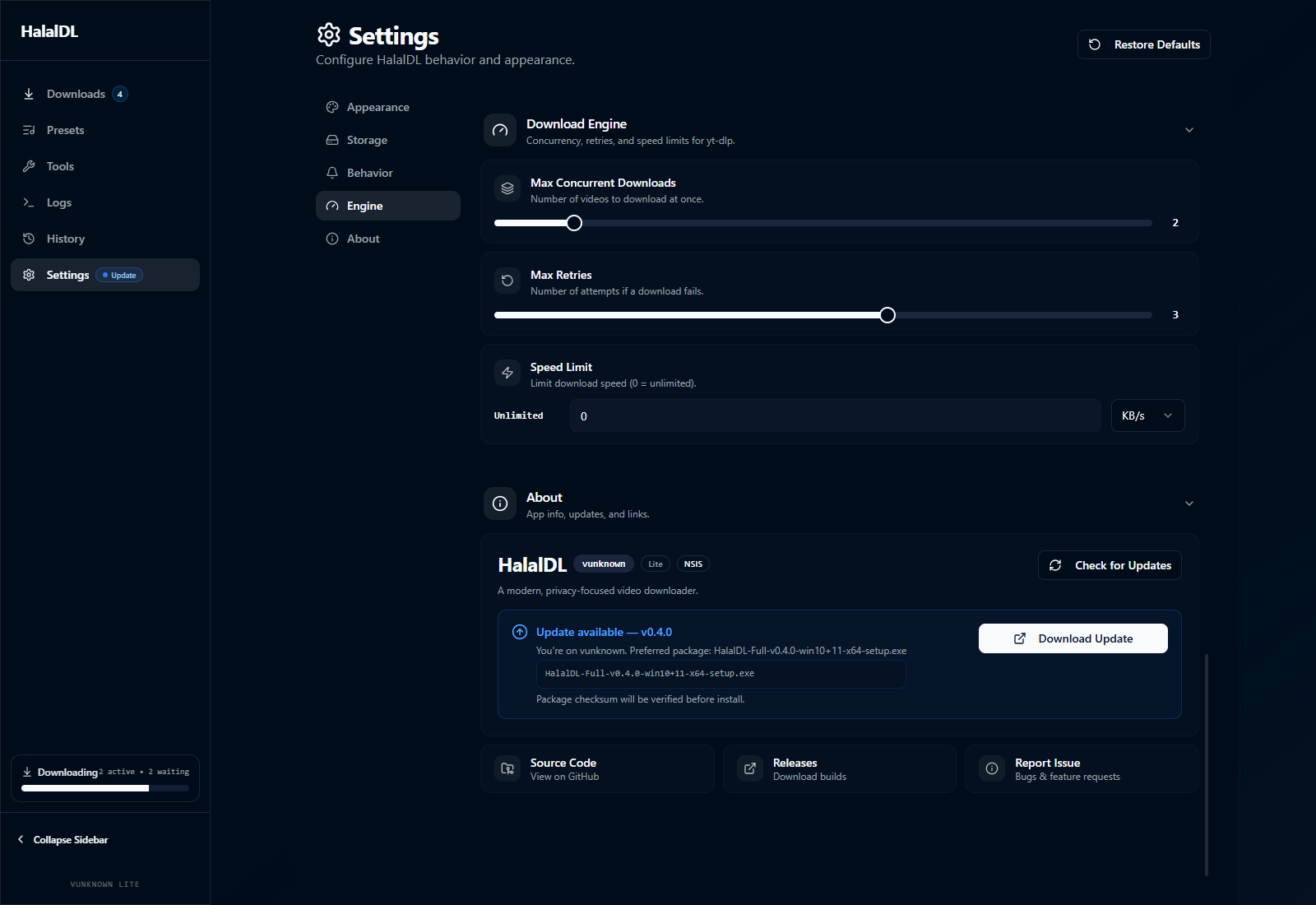The width and height of the screenshot is (1316, 905).
Task: Click the Check for Updates button
Action: tap(1110, 565)
